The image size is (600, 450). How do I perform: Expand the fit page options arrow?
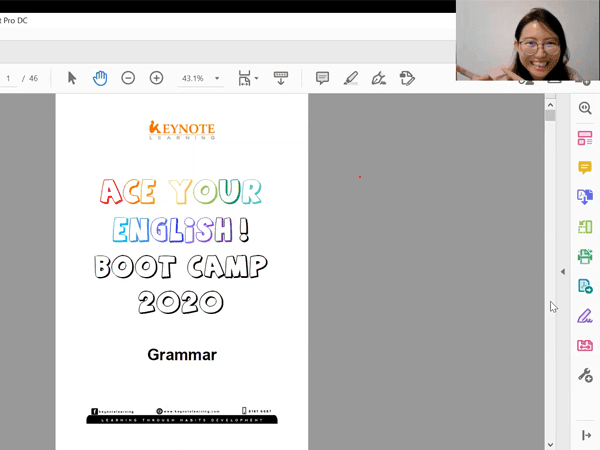point(257,78)
